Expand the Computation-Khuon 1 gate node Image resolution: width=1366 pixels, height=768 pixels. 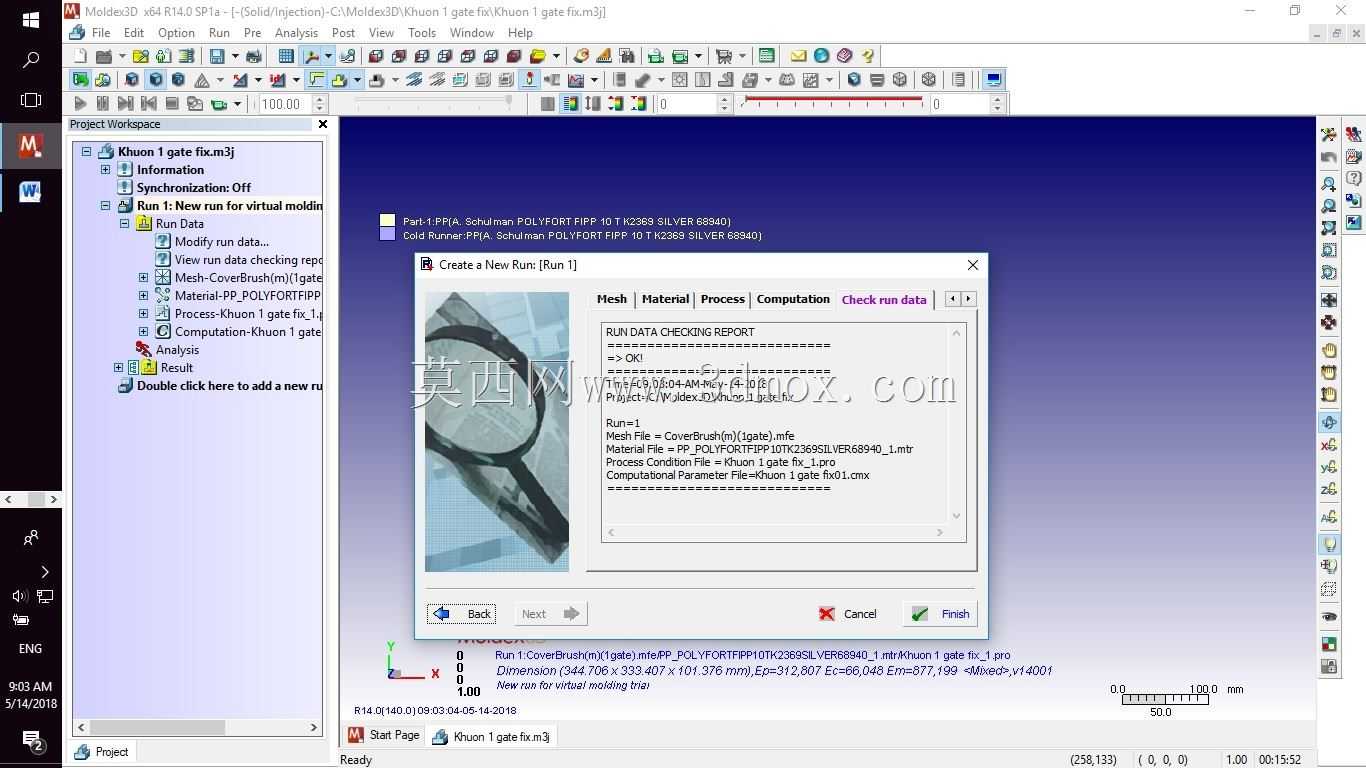pyautogui.click(x=144, y=332)
